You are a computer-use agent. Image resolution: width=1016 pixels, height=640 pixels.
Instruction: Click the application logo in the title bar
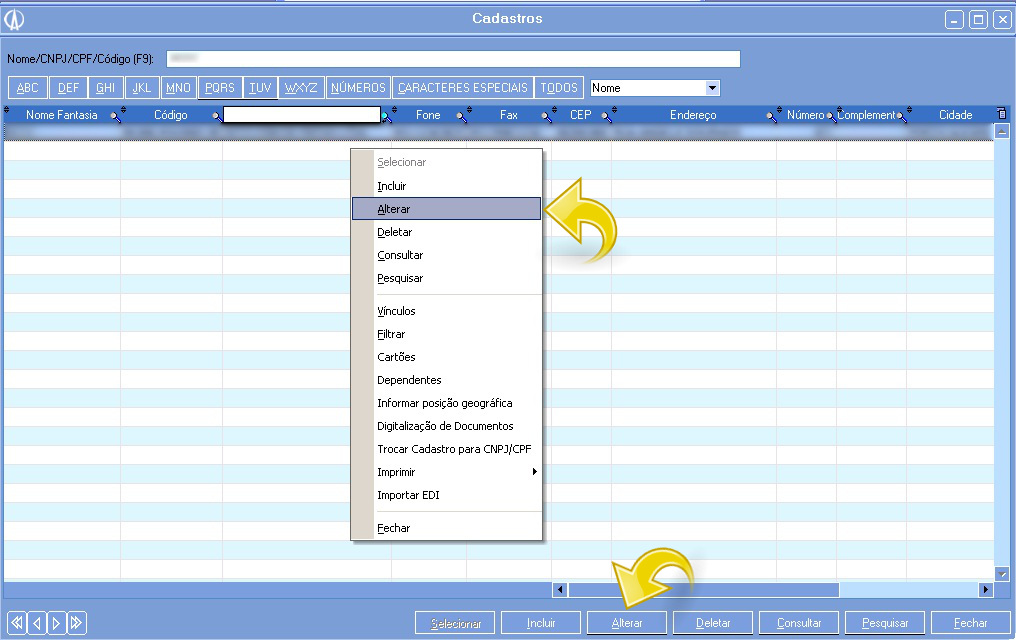(14, 19)
